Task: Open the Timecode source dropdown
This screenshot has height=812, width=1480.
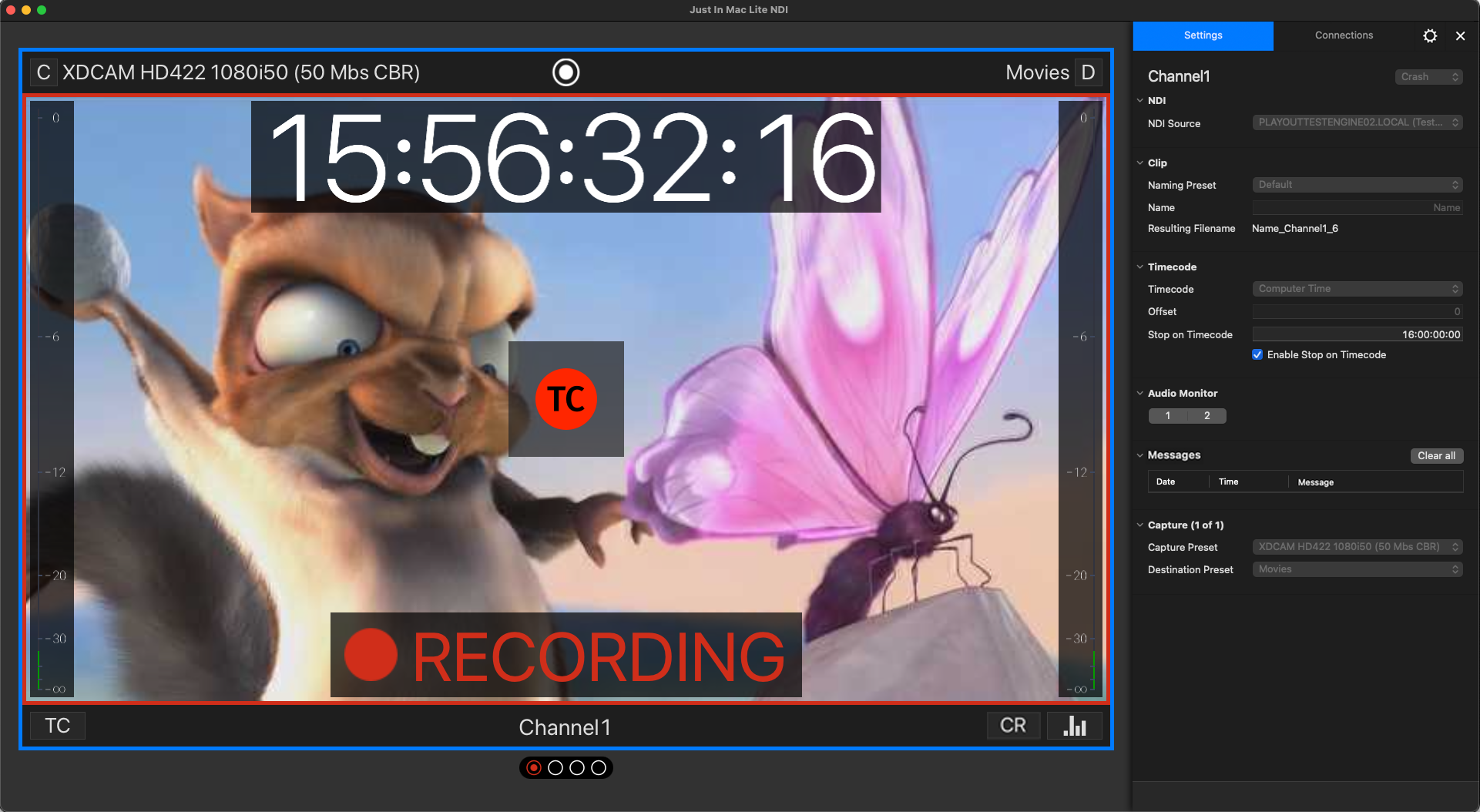Action: tap(1358, 289)
